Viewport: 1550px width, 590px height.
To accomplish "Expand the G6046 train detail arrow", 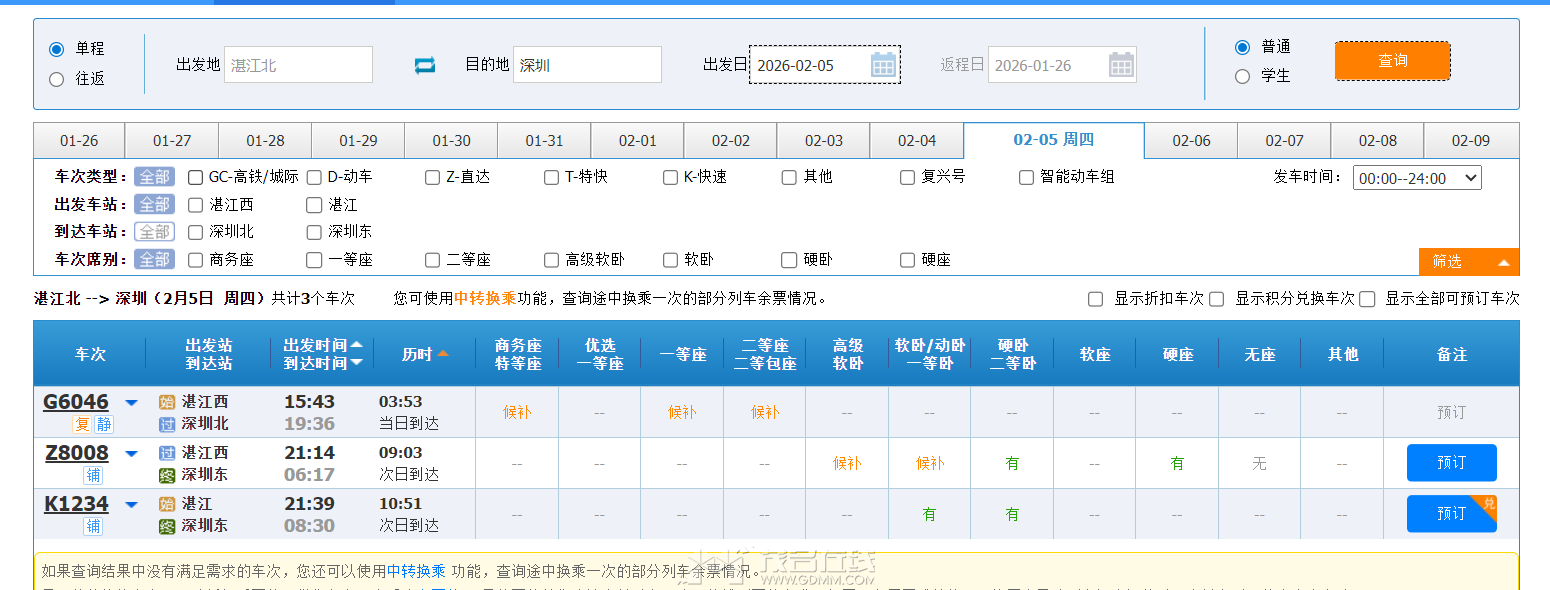I will click(131, 401).
